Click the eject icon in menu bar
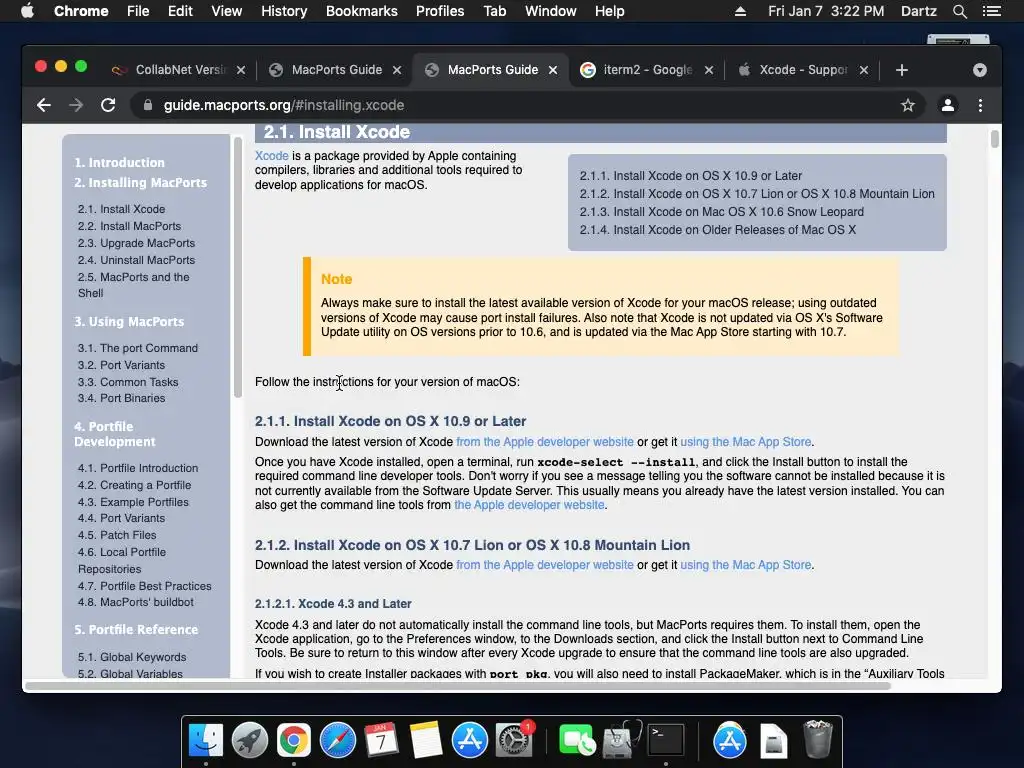The width and height of the screenshot is (1024, 768). pos(740,11)
